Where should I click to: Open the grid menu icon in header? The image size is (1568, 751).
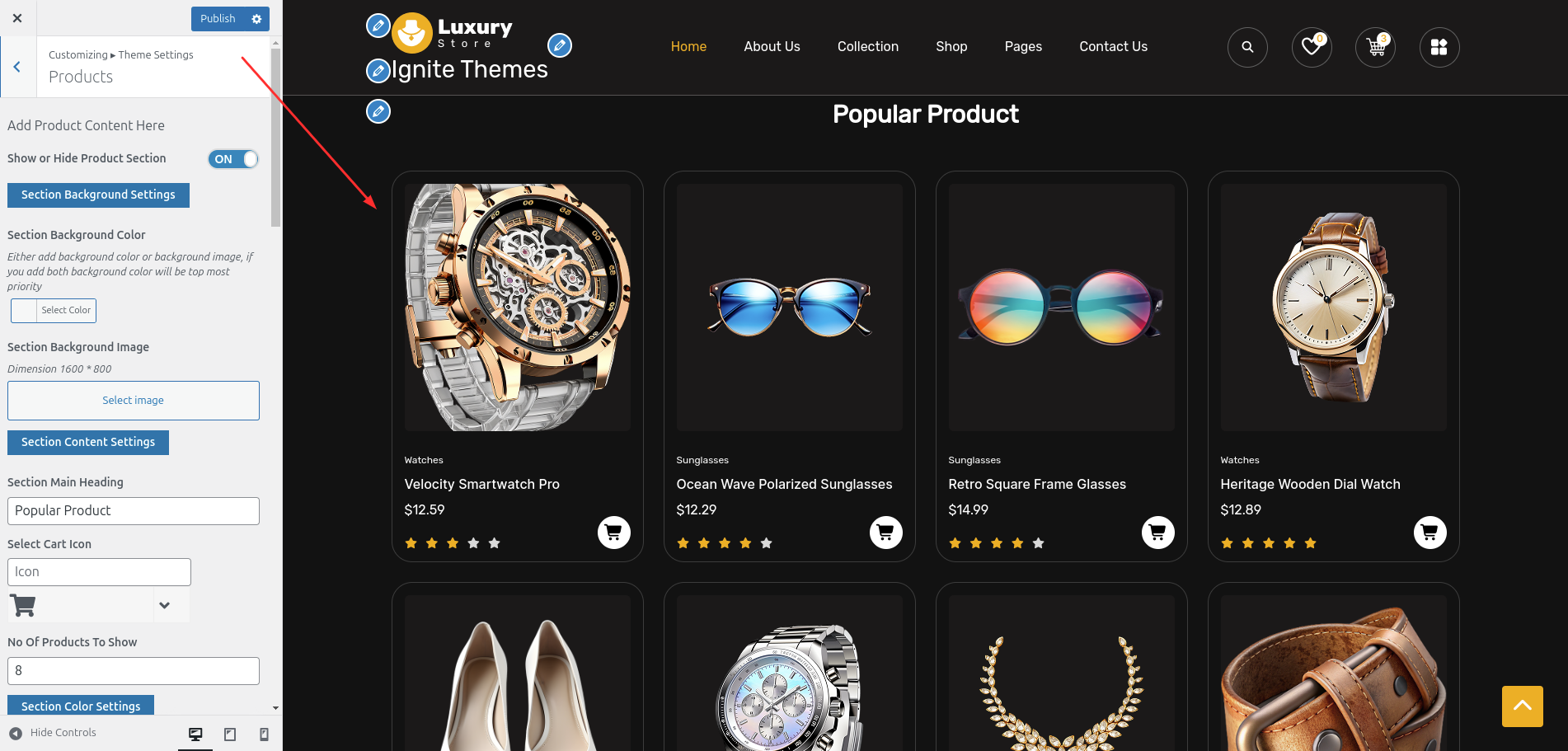click(1439, 47)
